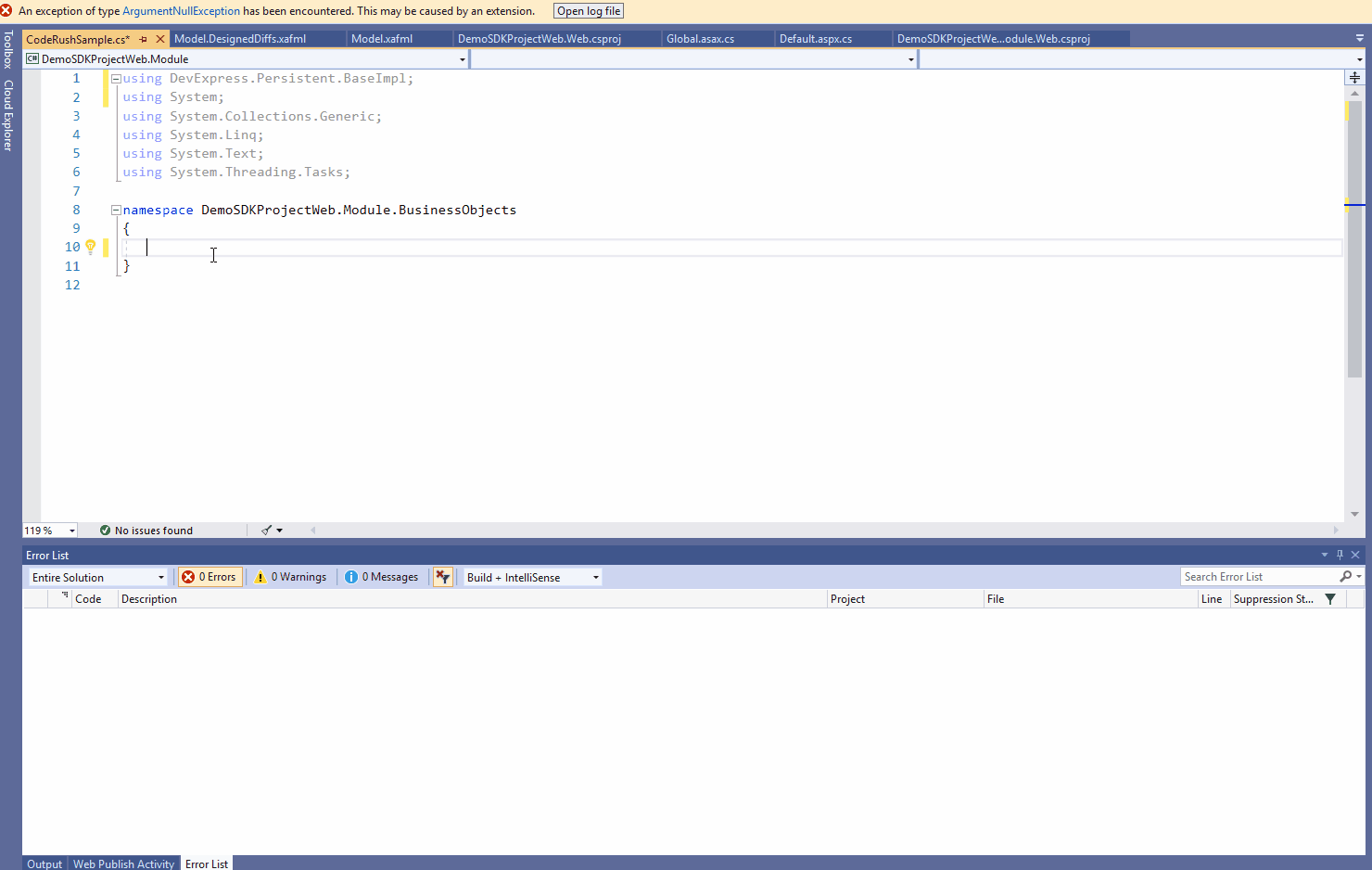
Task: Click the Suppression St... column header
Action: pyautogui.click(x=1275, y=599)
